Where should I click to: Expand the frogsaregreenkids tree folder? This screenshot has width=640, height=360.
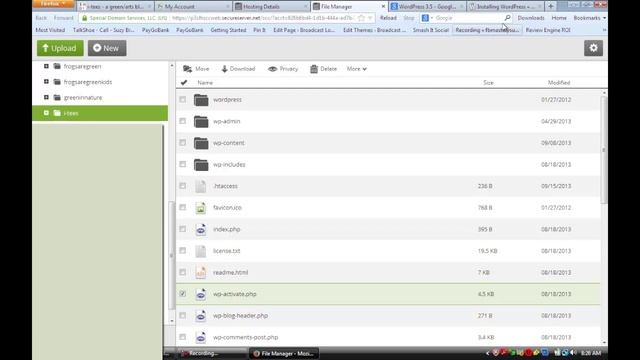coord(46,82)
